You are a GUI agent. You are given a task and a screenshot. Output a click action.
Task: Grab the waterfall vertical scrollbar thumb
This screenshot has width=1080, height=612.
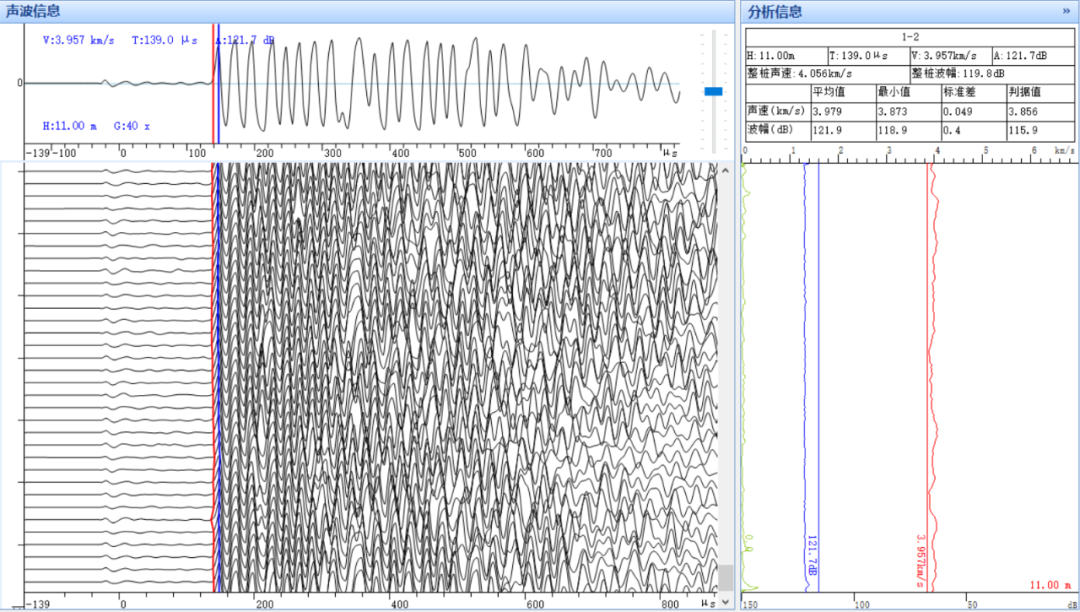point(725,577)
